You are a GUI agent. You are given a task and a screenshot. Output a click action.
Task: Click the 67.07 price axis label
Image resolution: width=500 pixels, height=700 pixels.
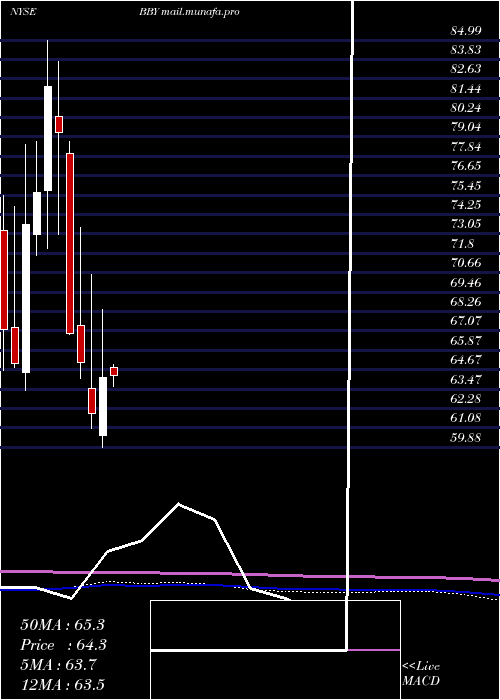tap(466, 321)
